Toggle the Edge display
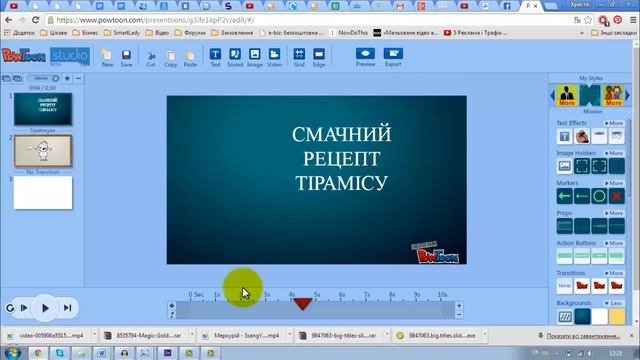640x360 pixels. pyautogui.click(x=319, y=58)
